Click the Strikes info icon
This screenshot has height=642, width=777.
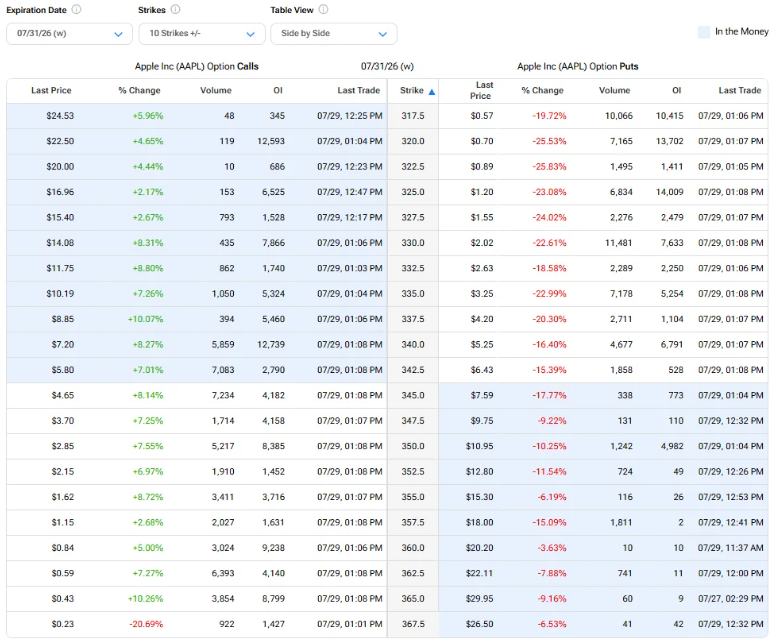(175, 9)
